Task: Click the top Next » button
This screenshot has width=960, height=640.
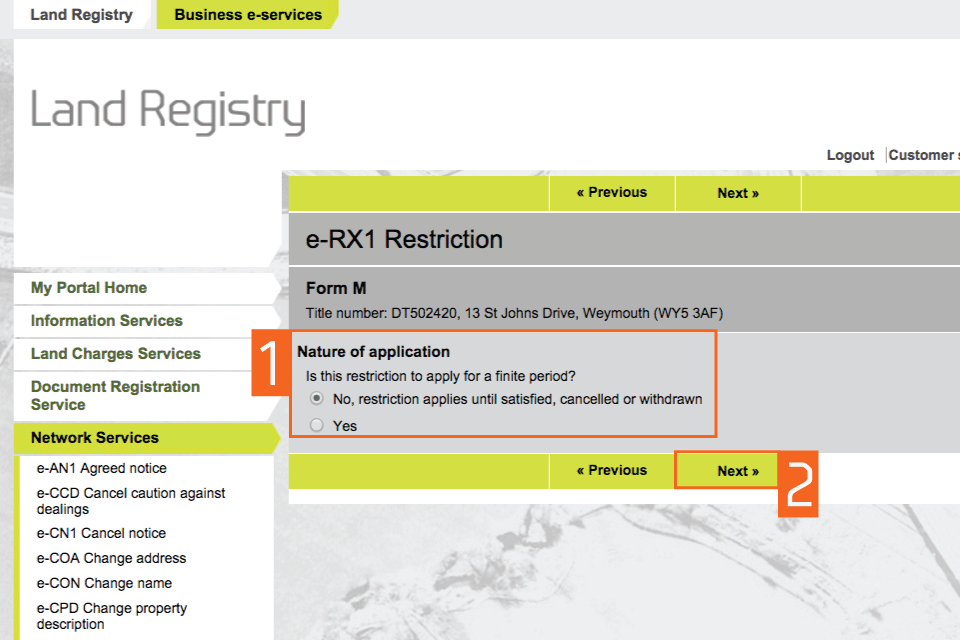Action: pyautogui.click(x=737, y=193)
